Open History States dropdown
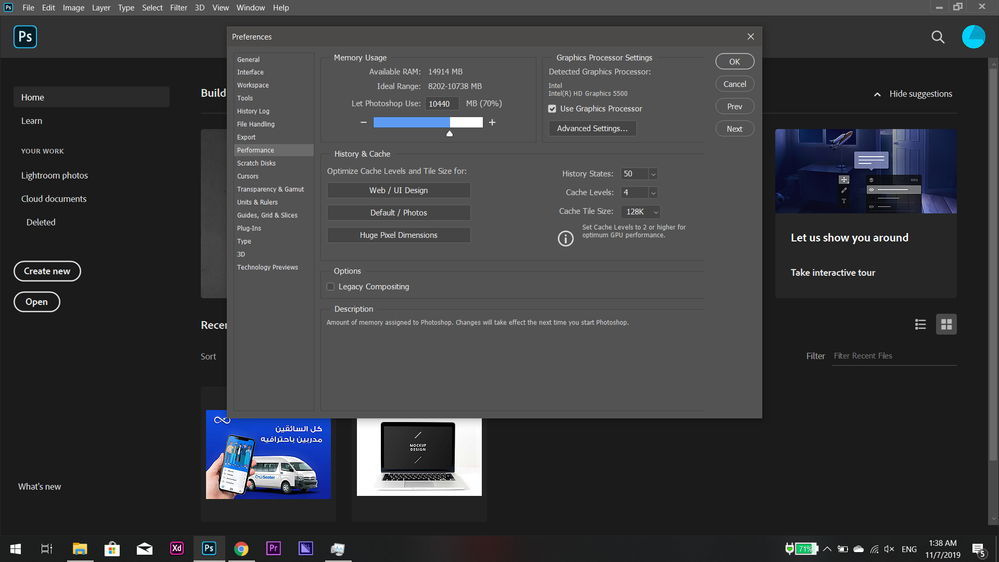The image size is (999, 562). pos(653,174)
